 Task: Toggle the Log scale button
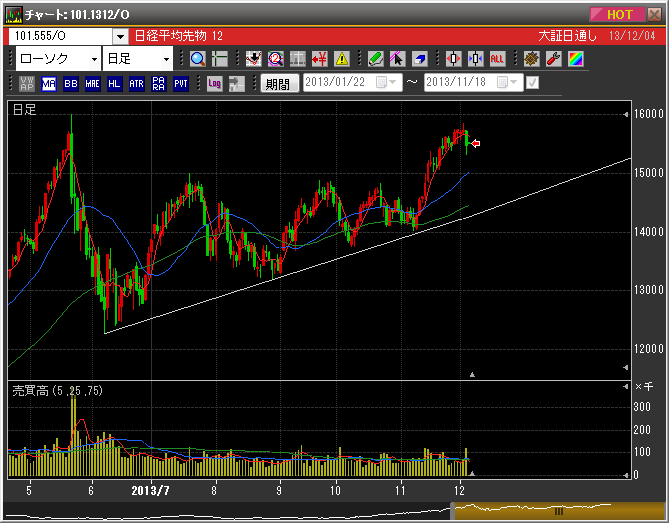[214, 84]
